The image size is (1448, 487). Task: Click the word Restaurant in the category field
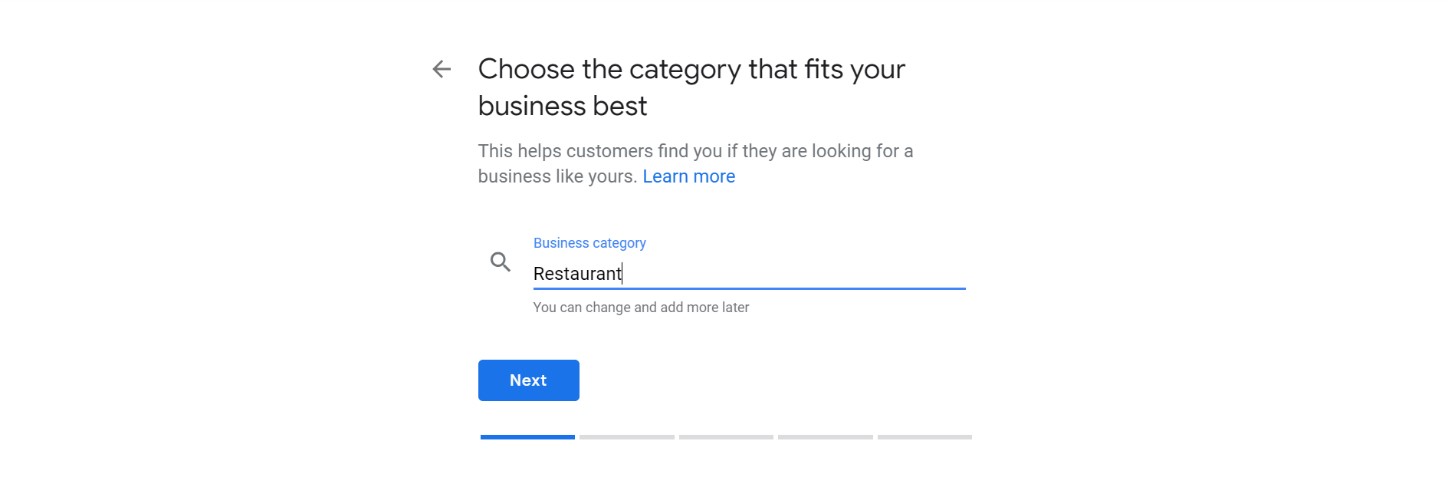coord(577,273)
